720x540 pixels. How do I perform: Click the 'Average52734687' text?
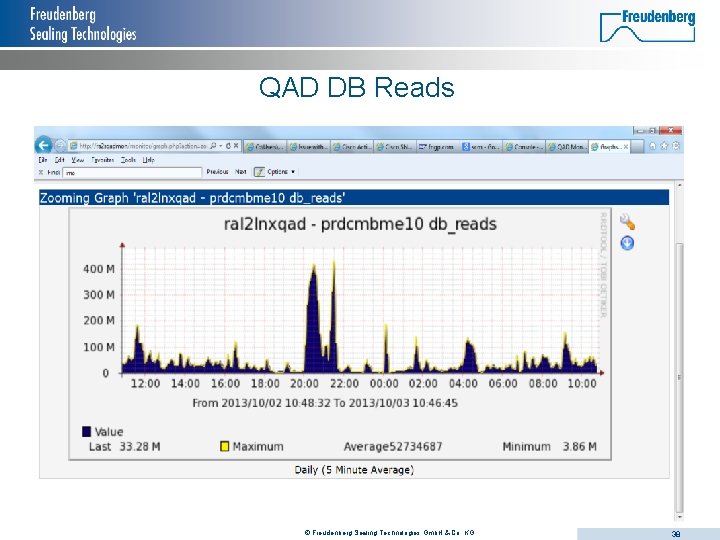(393, 446)
